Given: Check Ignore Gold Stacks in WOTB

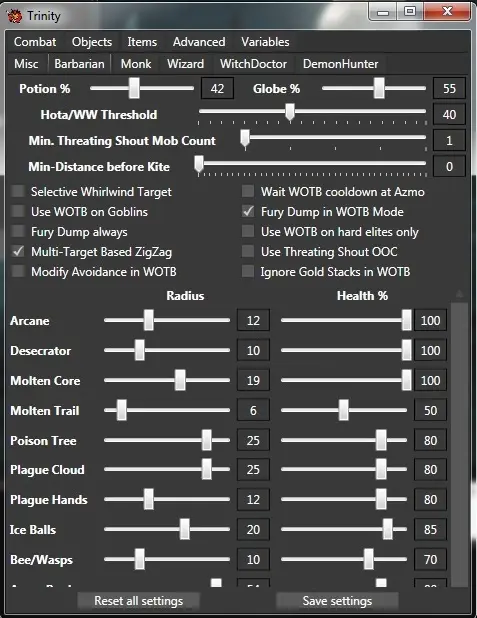Looking at the screenshot, I should pyautogui.click(x=248, y=272).
